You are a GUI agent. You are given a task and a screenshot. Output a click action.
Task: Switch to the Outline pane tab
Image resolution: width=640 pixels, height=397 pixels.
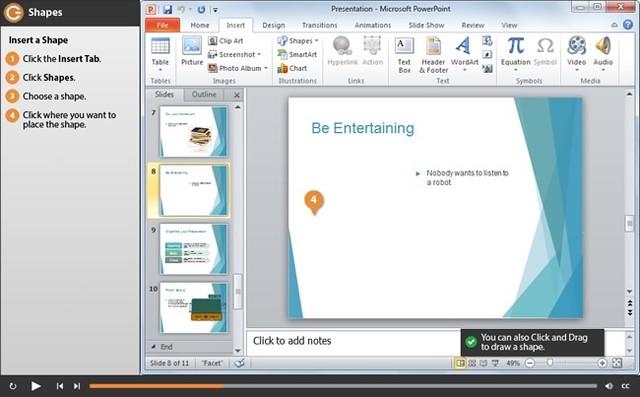click(x=204, y=94)
